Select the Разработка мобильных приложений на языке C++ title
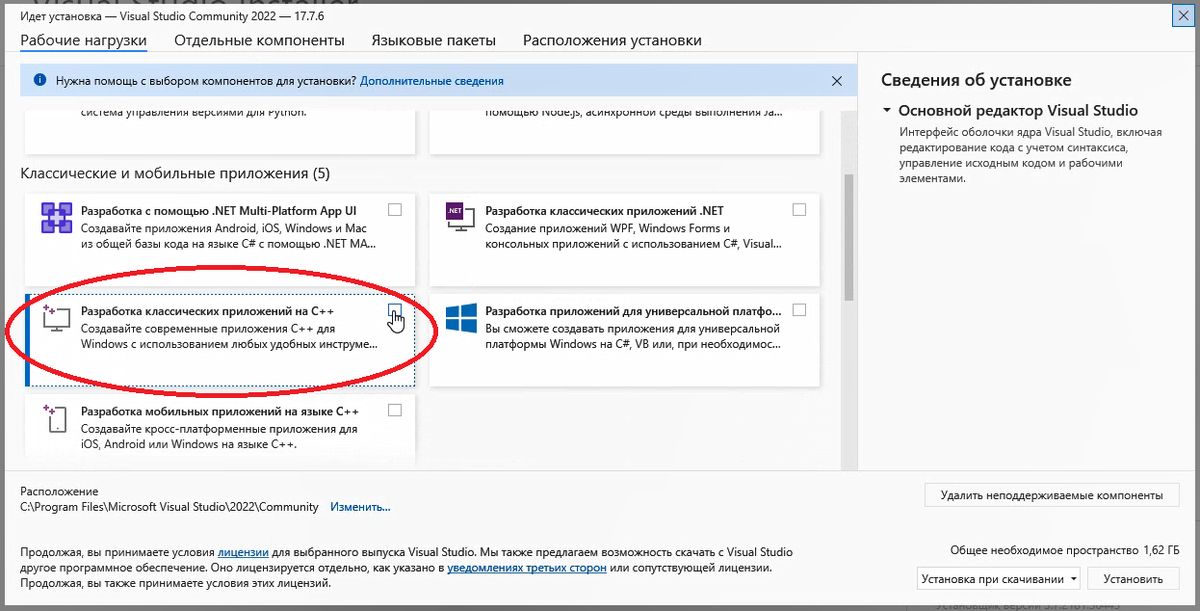Viewport: 1200px width, 611px height. coord(220,411)
